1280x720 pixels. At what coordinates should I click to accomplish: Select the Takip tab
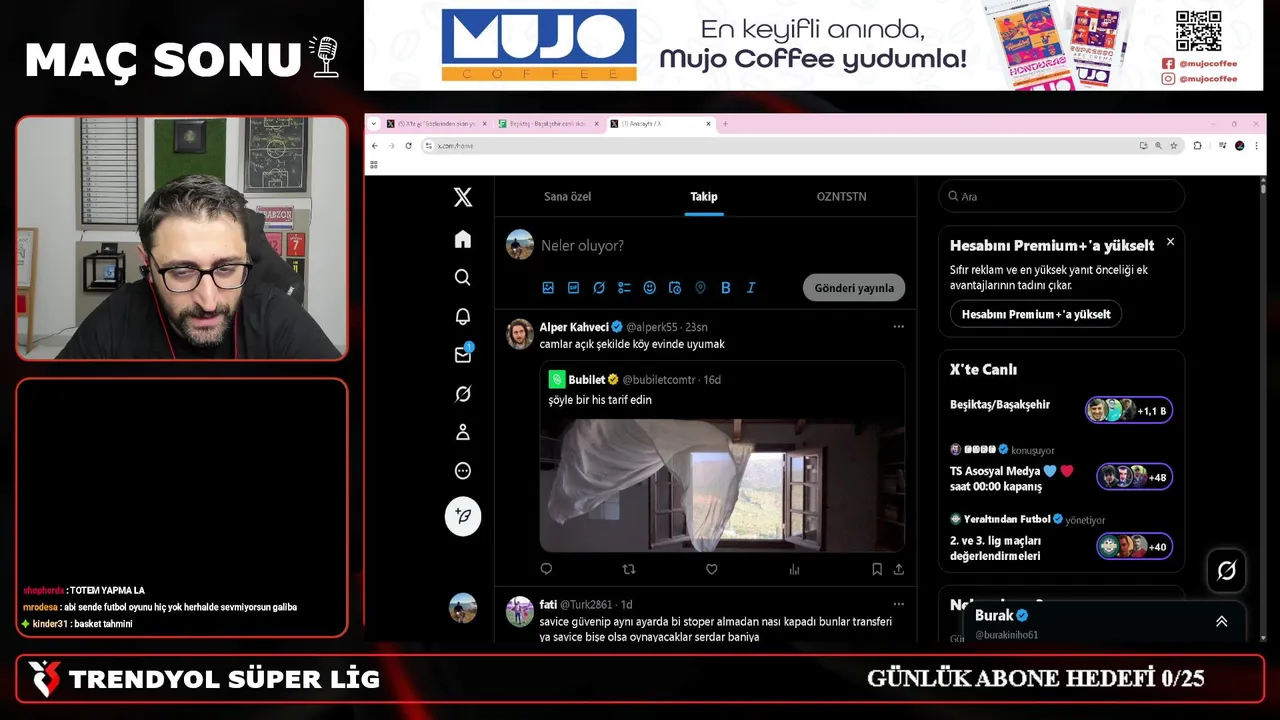(x=704, y=197)
